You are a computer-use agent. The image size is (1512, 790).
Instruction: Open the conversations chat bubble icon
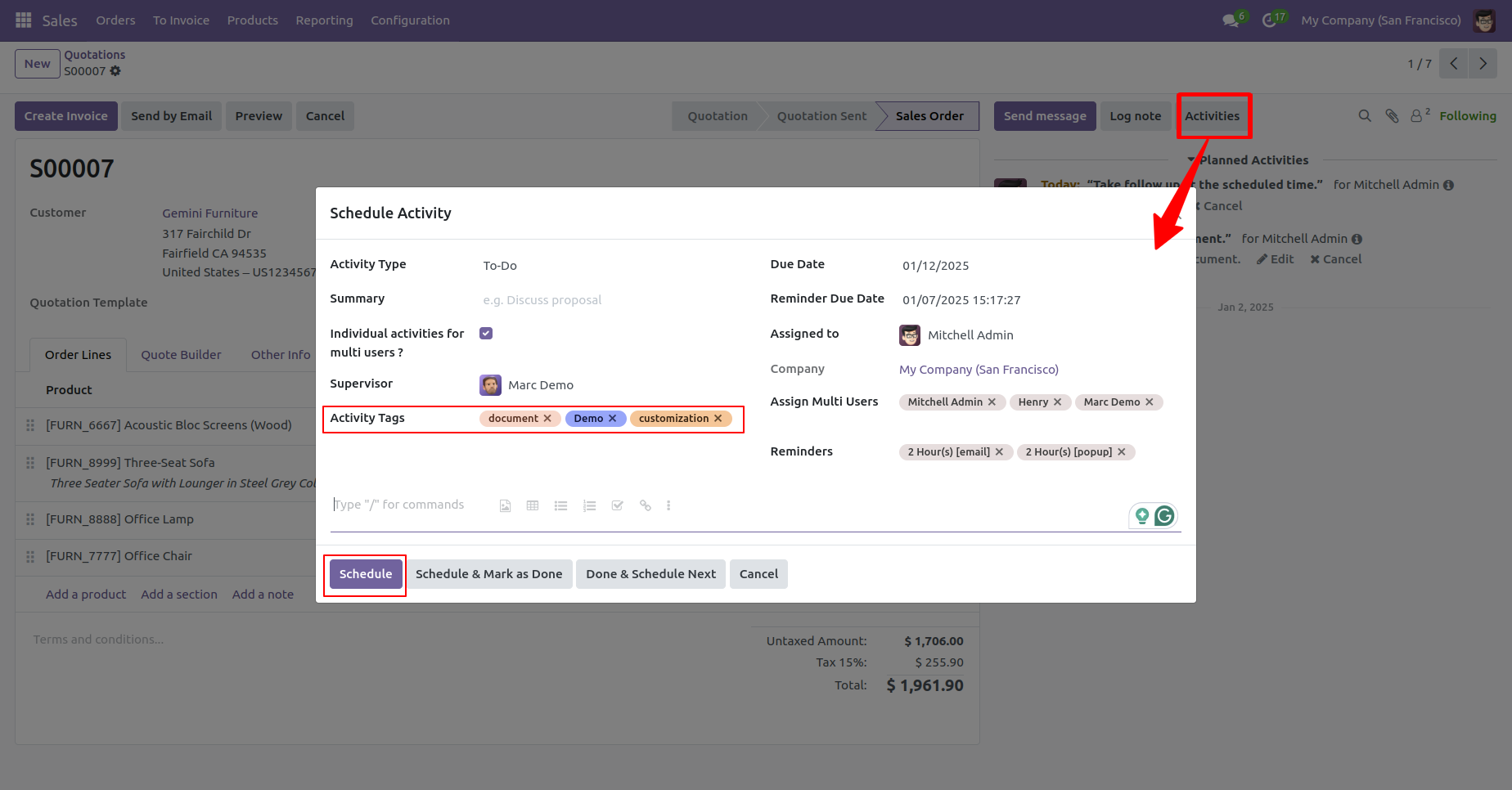click(x=1231, y=20)
